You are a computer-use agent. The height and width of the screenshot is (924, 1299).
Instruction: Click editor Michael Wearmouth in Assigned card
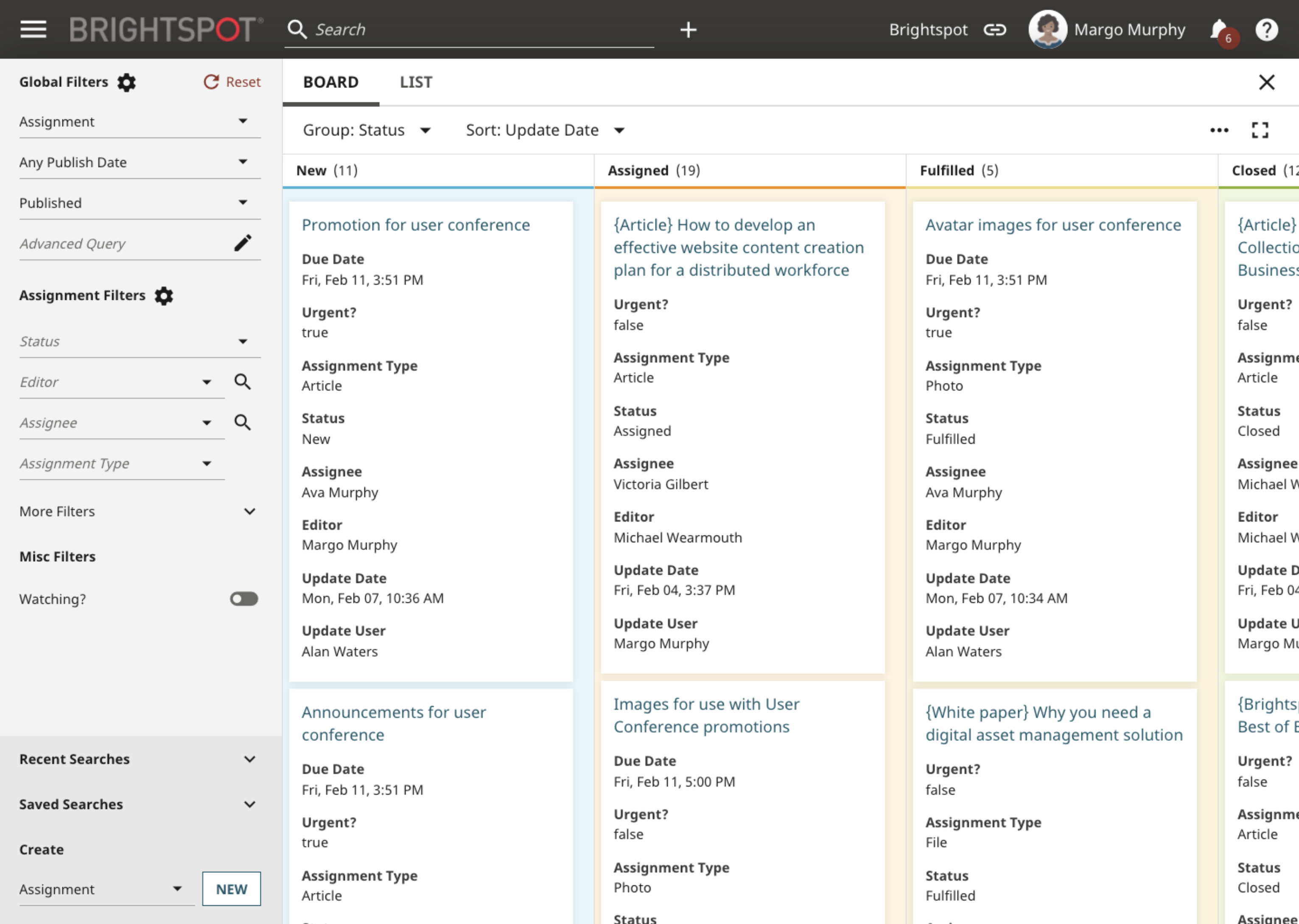tap(677, 538)
